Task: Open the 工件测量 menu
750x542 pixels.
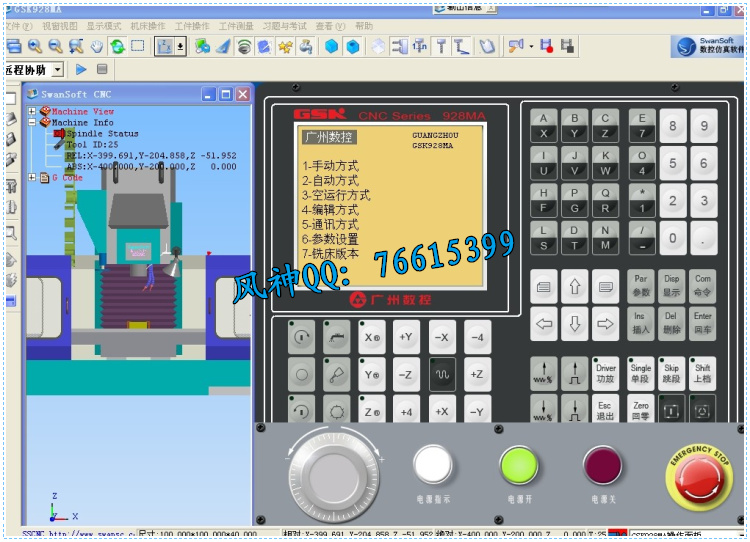Action: pyautogui.click(x=236, y=26)
